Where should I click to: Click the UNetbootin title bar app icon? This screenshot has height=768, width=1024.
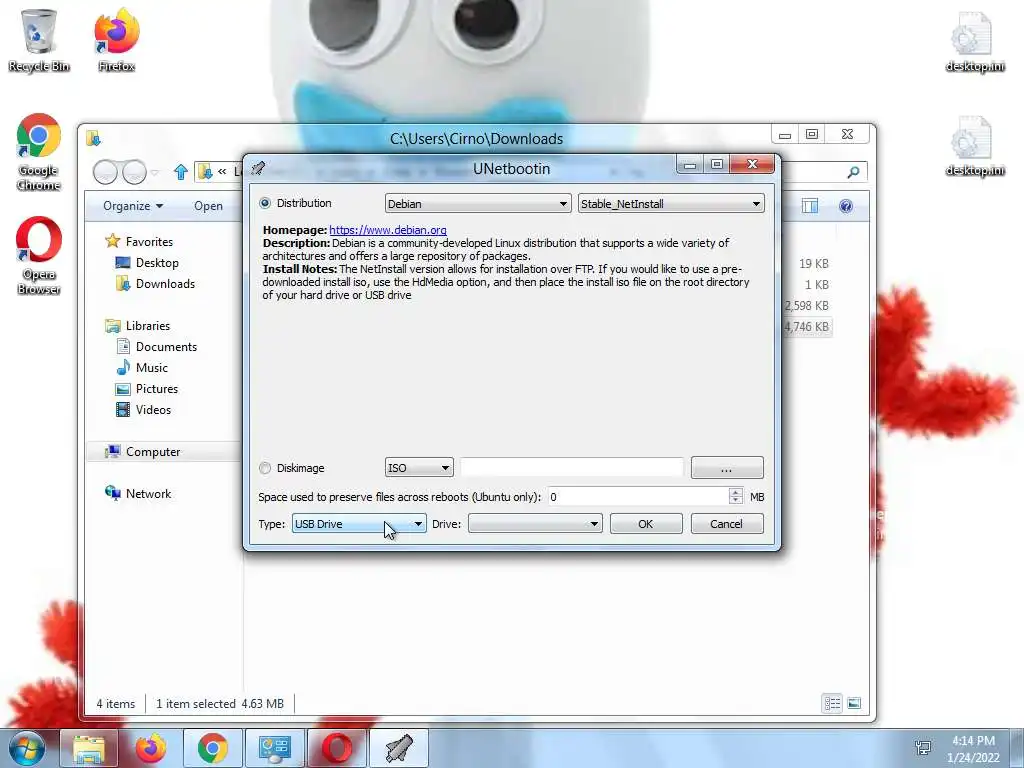point(259,168)
